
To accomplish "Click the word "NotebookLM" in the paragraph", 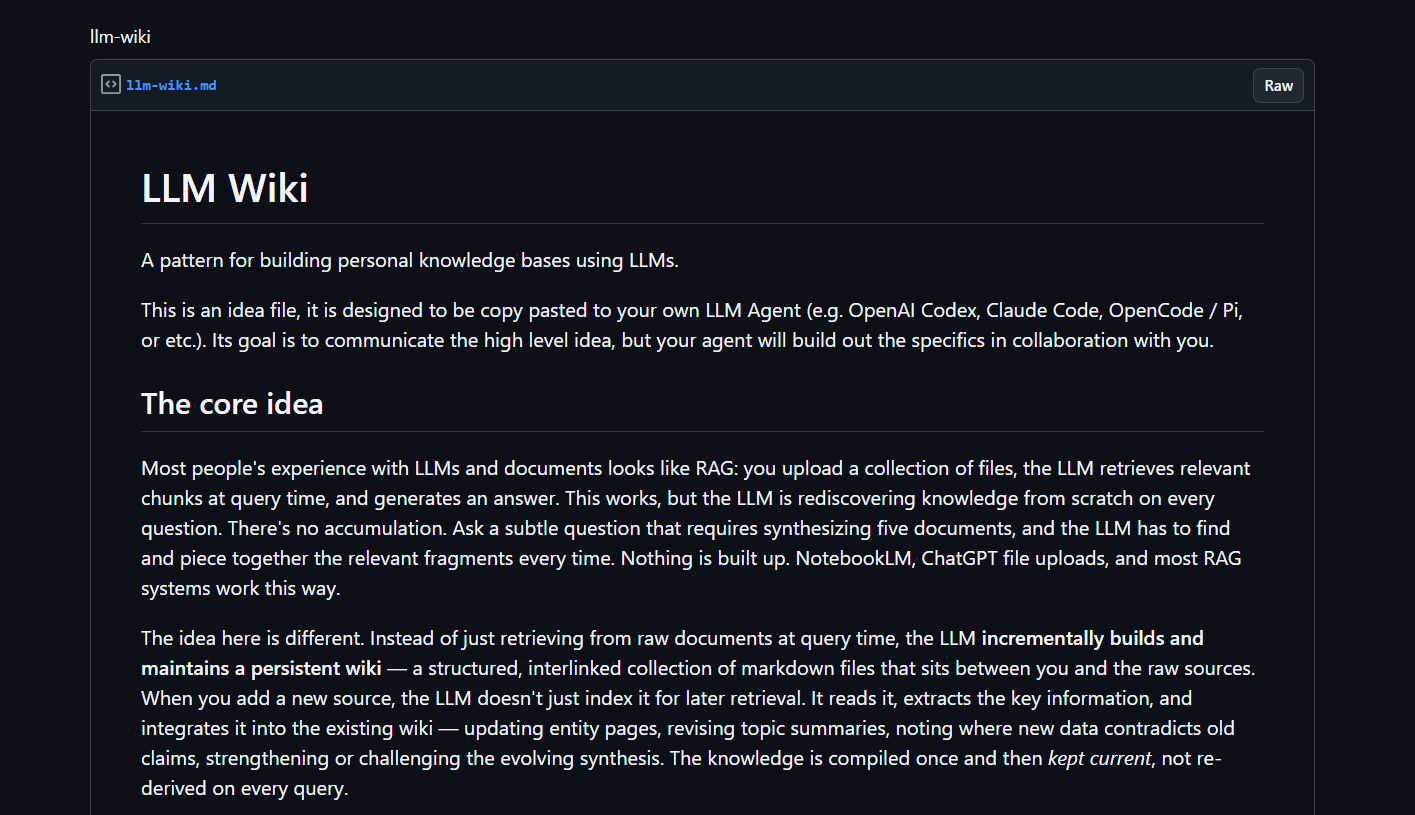I will 855,558.
